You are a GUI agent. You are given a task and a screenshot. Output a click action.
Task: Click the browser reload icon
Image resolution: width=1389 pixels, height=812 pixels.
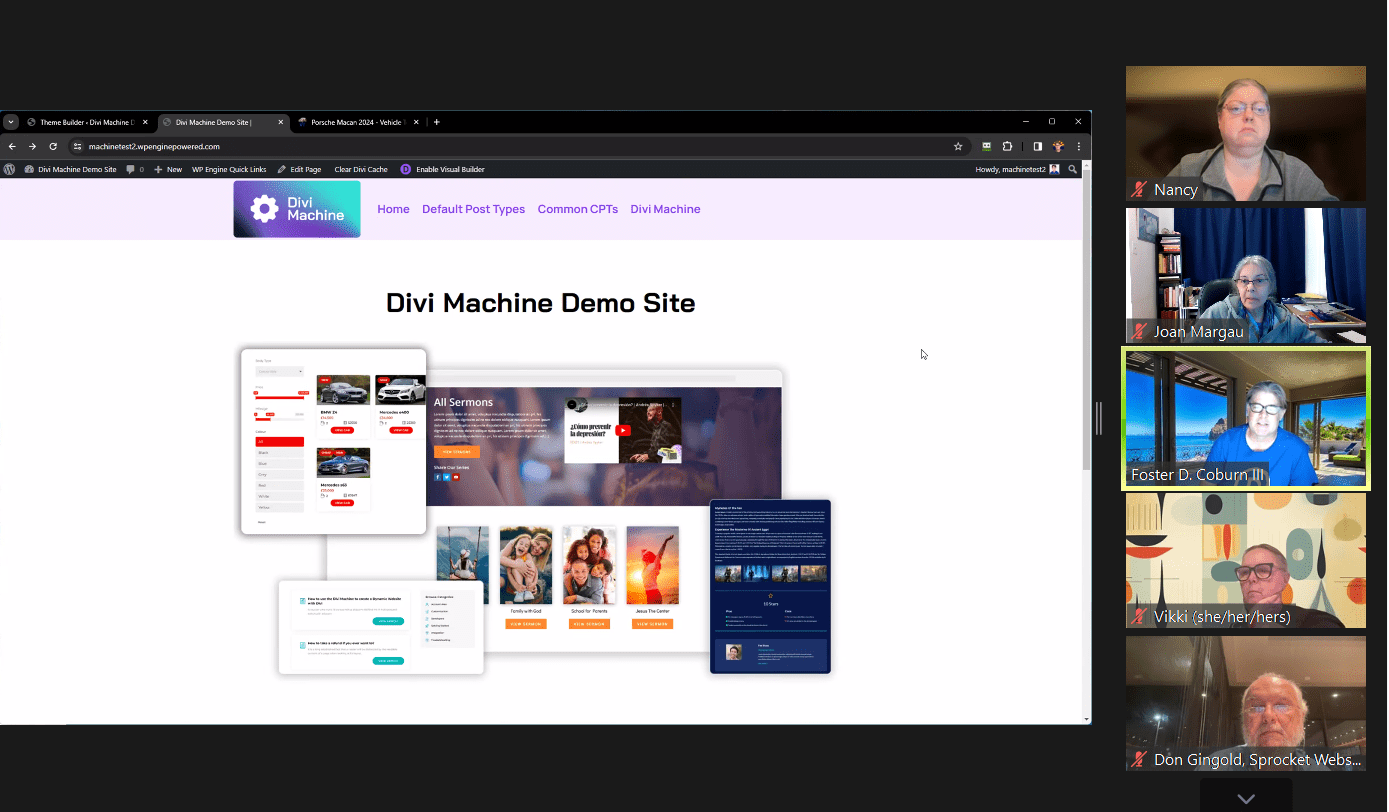pos(53,146)
